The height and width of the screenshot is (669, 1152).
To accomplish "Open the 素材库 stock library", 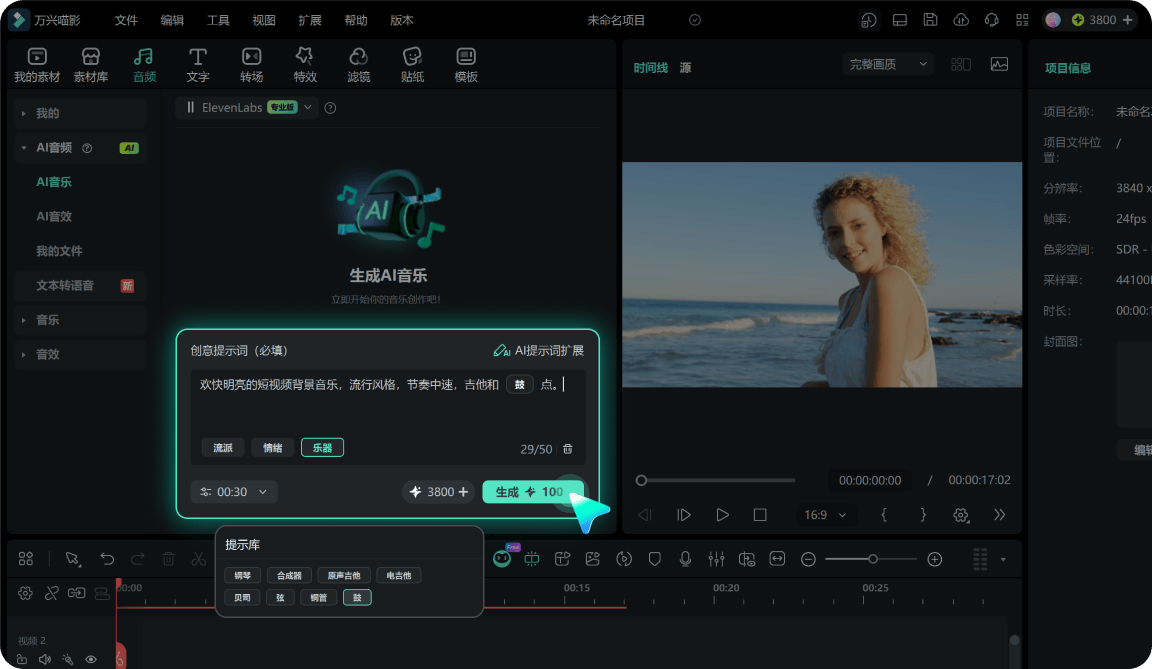I will pyautogui.click(x=90, y=65).
